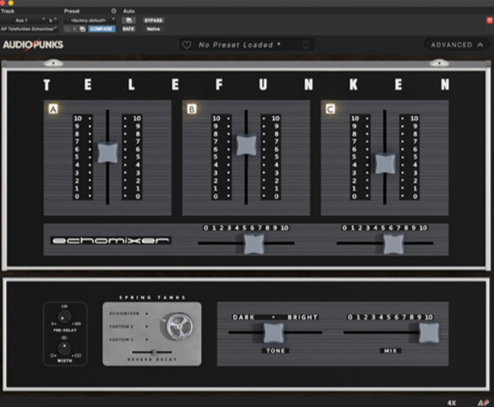The width and height of the screenshot is (494, 407).
Task: Click the right horizontal echomixer slider handle
Action: 393,244
